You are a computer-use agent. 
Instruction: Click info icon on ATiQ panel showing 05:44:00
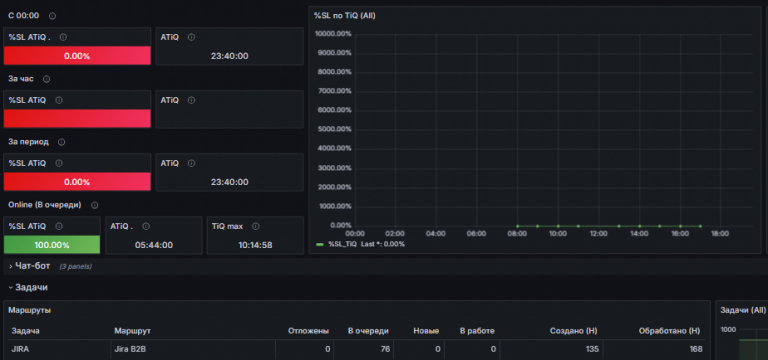146,226
